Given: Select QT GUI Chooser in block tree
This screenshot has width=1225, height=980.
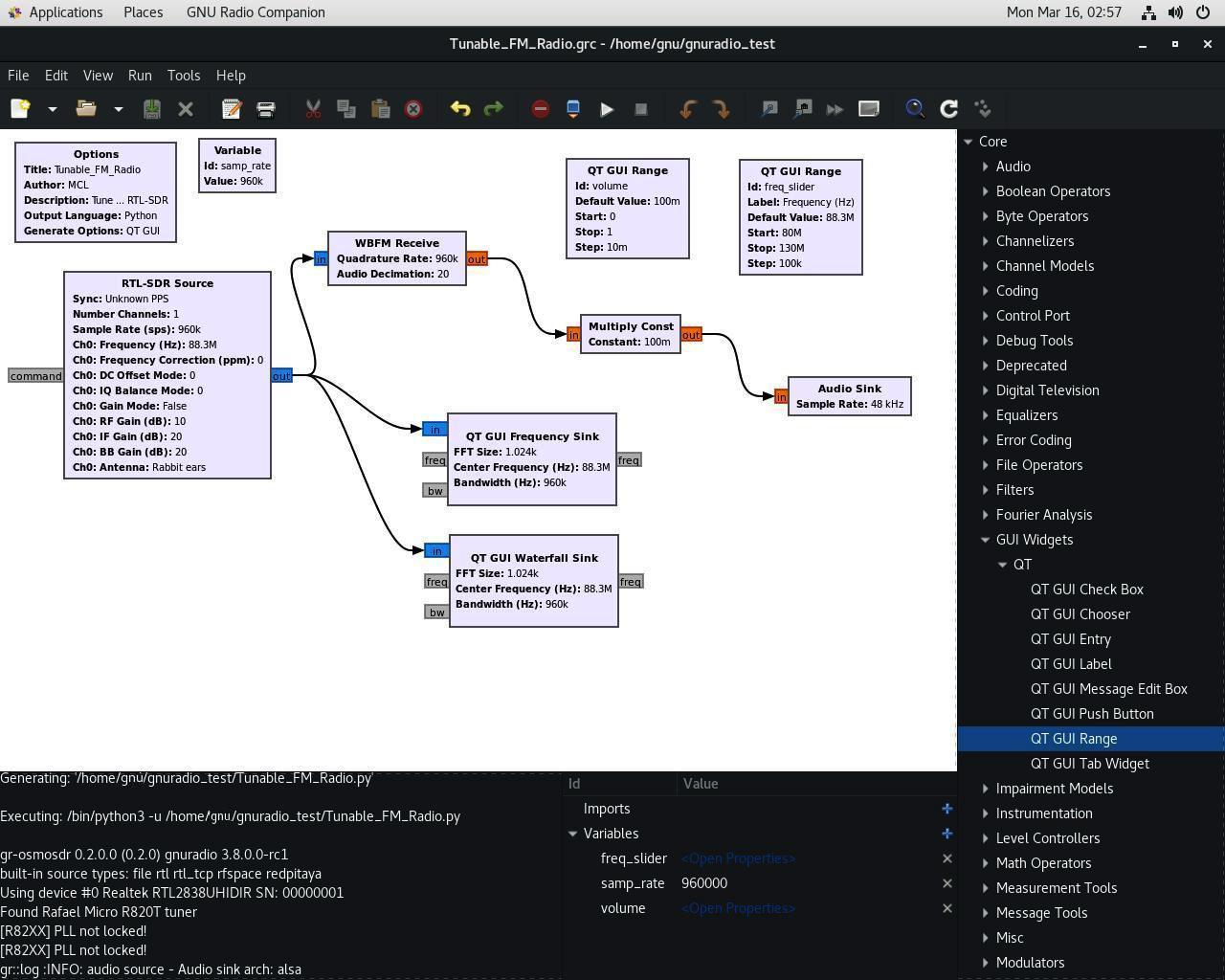Looking at the screenshot, I should click(1080, 614).
